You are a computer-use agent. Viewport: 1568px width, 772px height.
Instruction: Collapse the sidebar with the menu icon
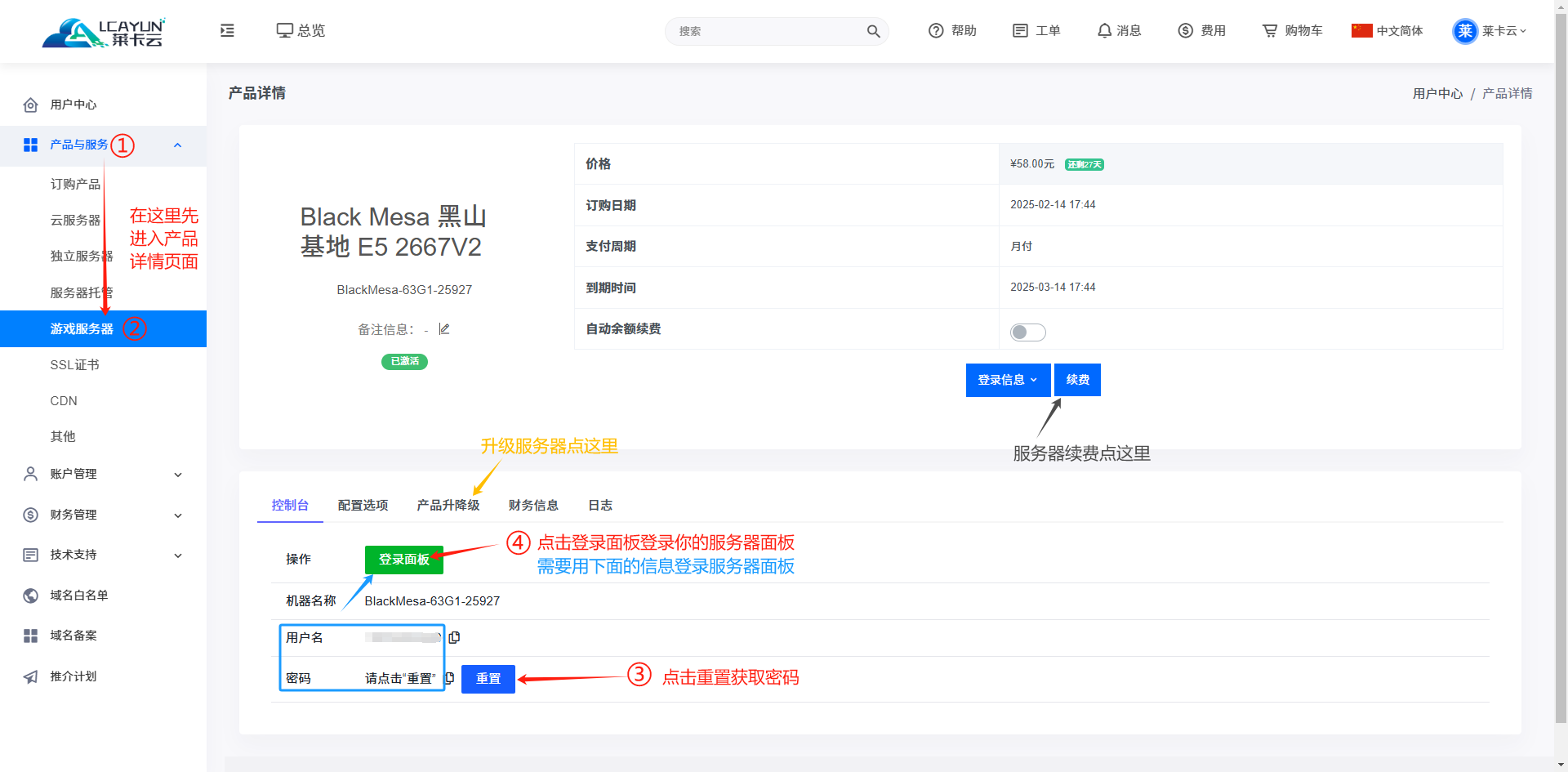click(x=227, y=30)
